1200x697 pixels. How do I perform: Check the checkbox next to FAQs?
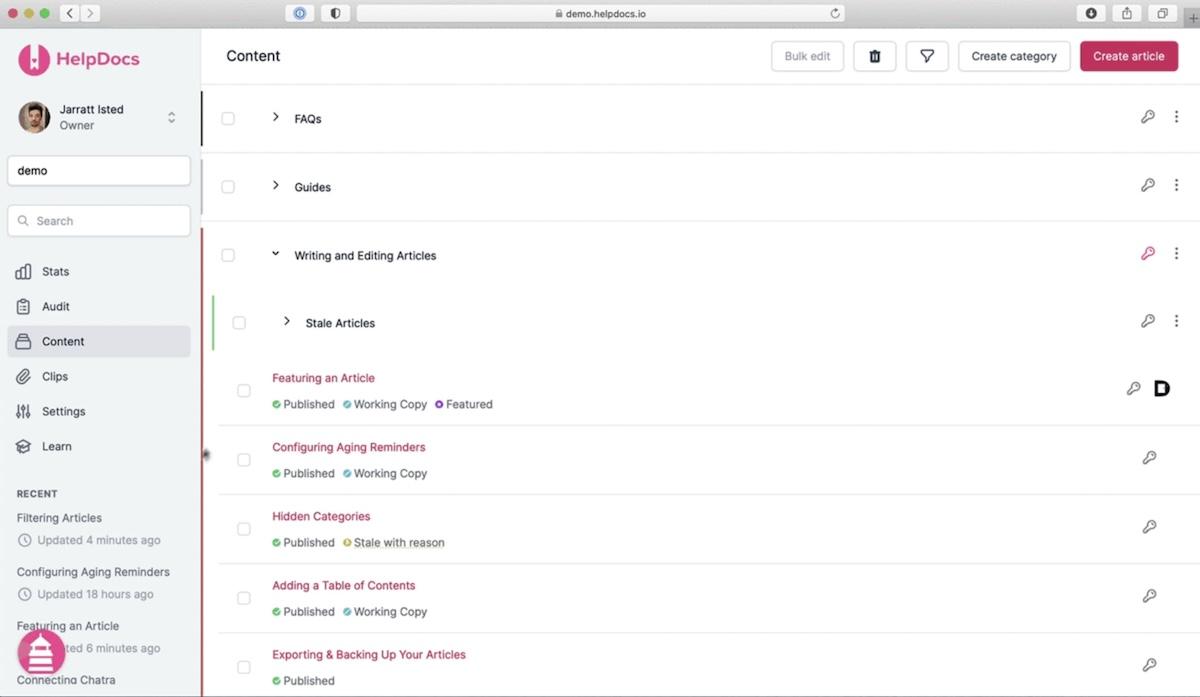228,118
